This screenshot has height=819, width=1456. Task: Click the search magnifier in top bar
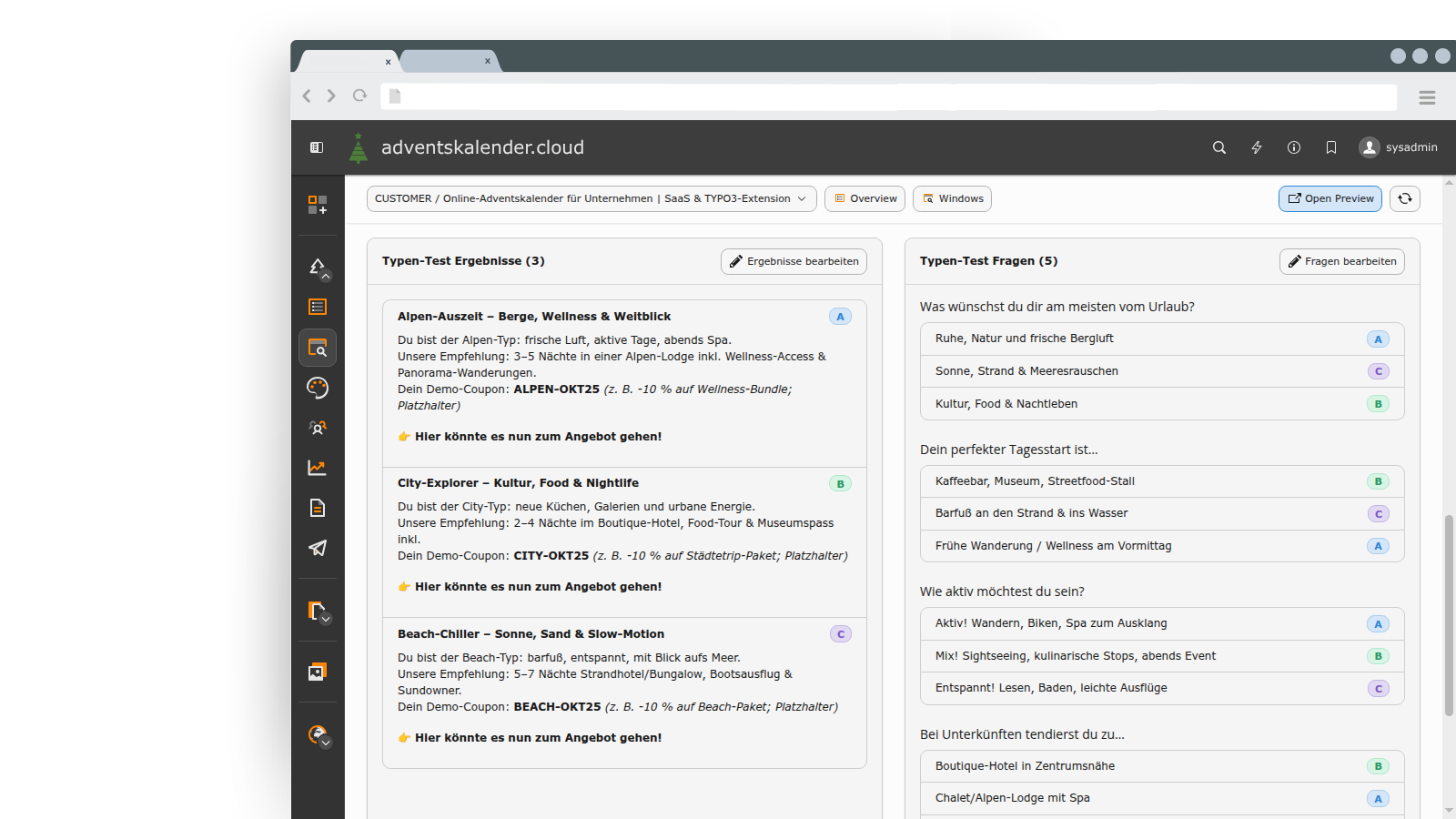tap(1219, 147)
